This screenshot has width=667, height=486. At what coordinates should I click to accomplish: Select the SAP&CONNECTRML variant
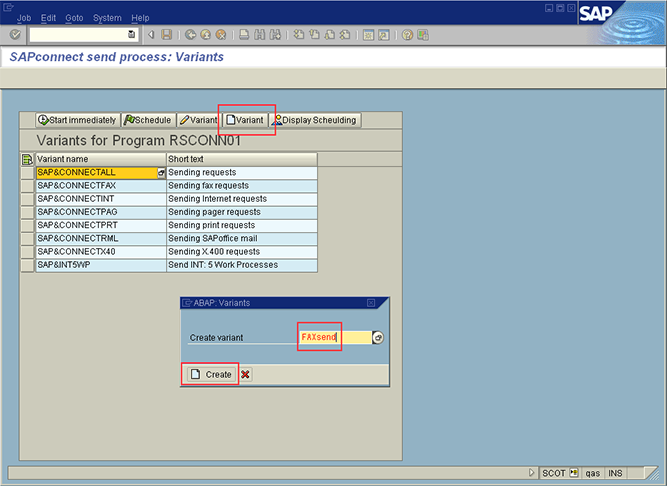point(101,238)
